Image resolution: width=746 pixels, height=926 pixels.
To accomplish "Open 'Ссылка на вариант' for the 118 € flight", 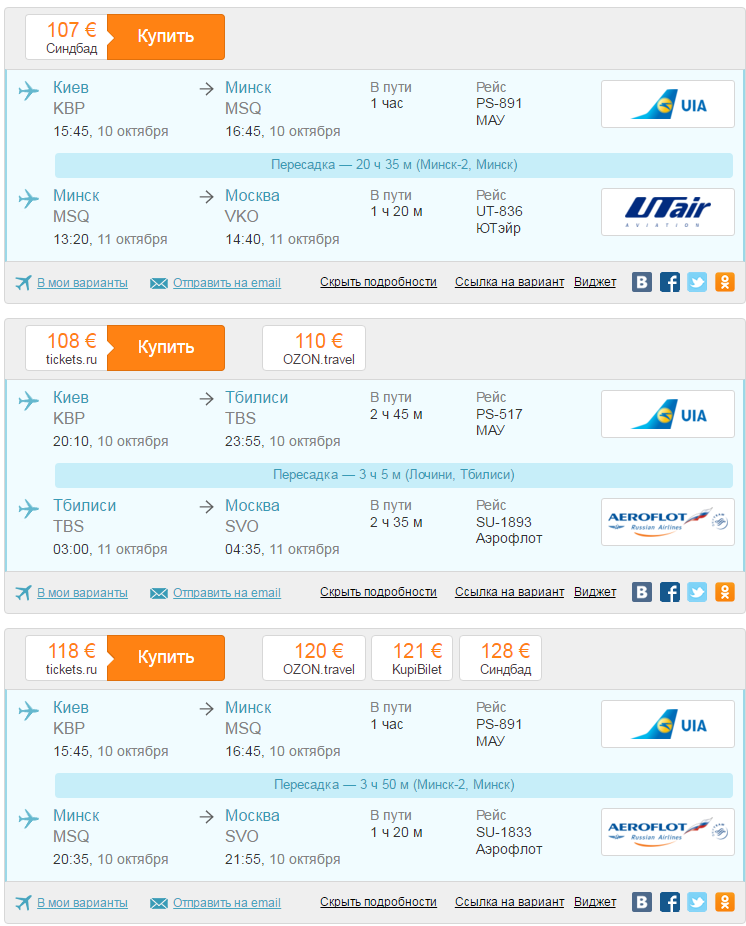I will point(509,902).
